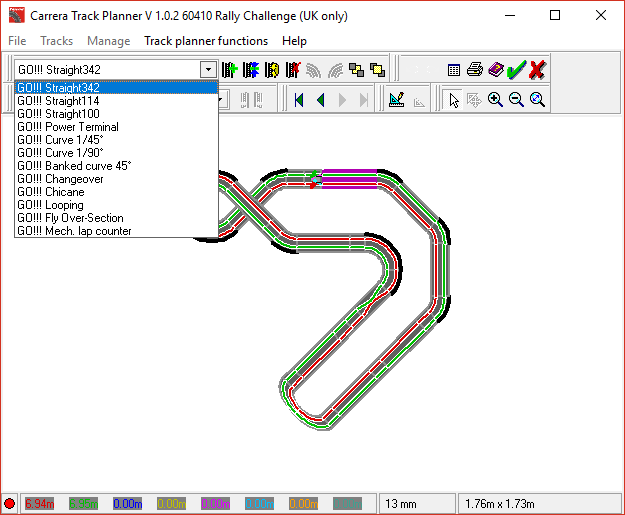Click the red circle status indicator
This screenshot has height=515, width=625.
click(10, 503)
